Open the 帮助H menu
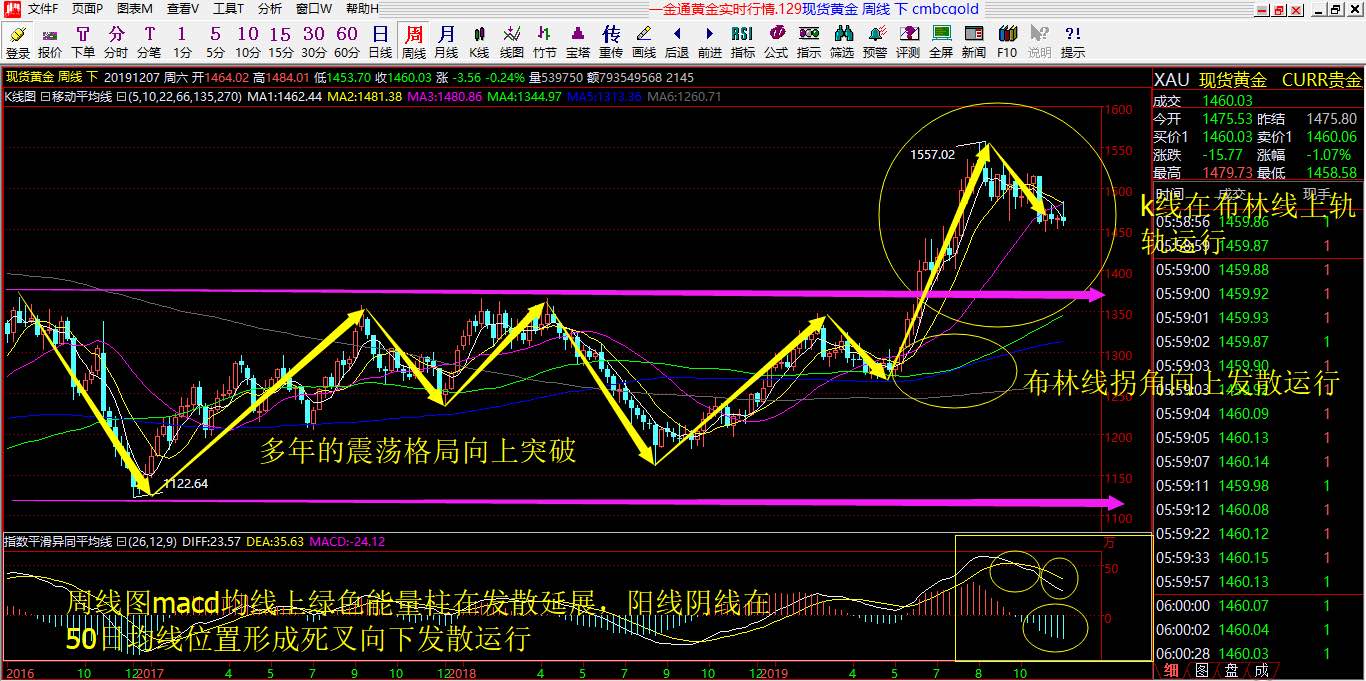The width and height of the screenshot is (1366, 681). coord(362,9)
